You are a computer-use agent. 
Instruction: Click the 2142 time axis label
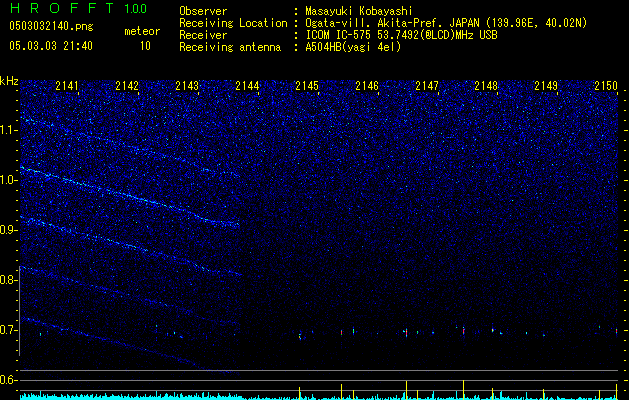point(127,86)
